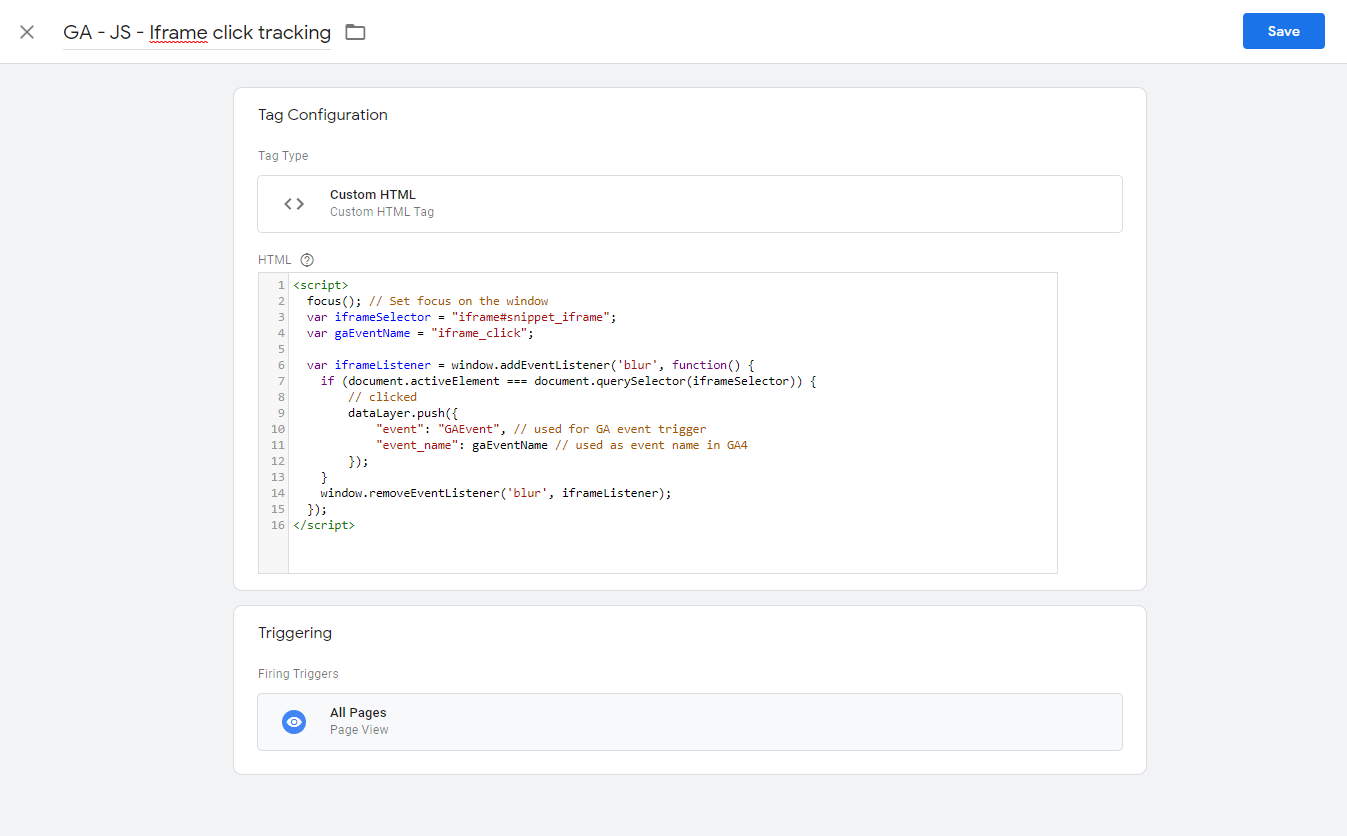Open the folder icon beside the tag name
1347x836 pixels.
coord(355,31)
